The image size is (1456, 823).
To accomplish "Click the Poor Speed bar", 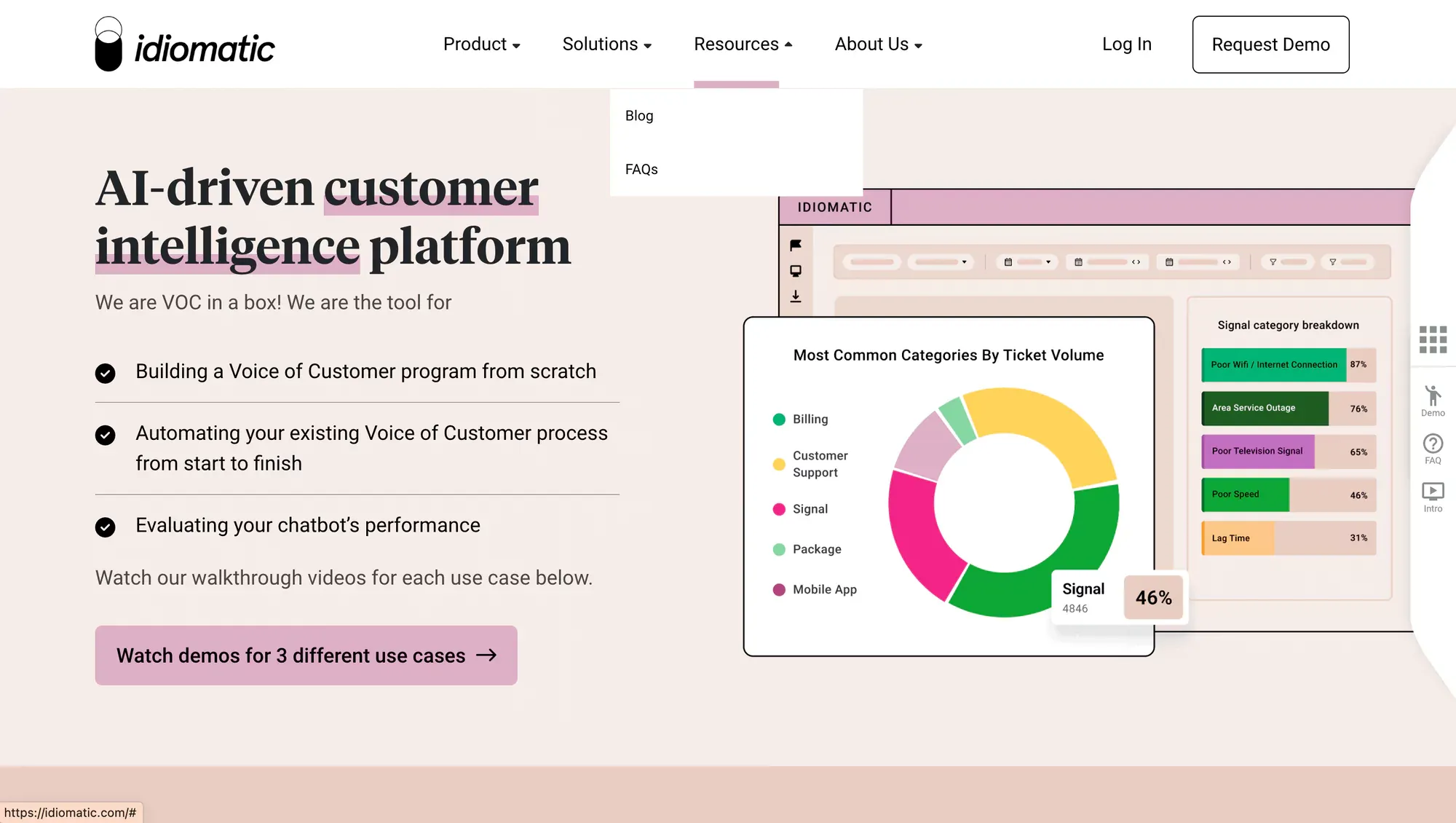I will [x=1289, y=495].
